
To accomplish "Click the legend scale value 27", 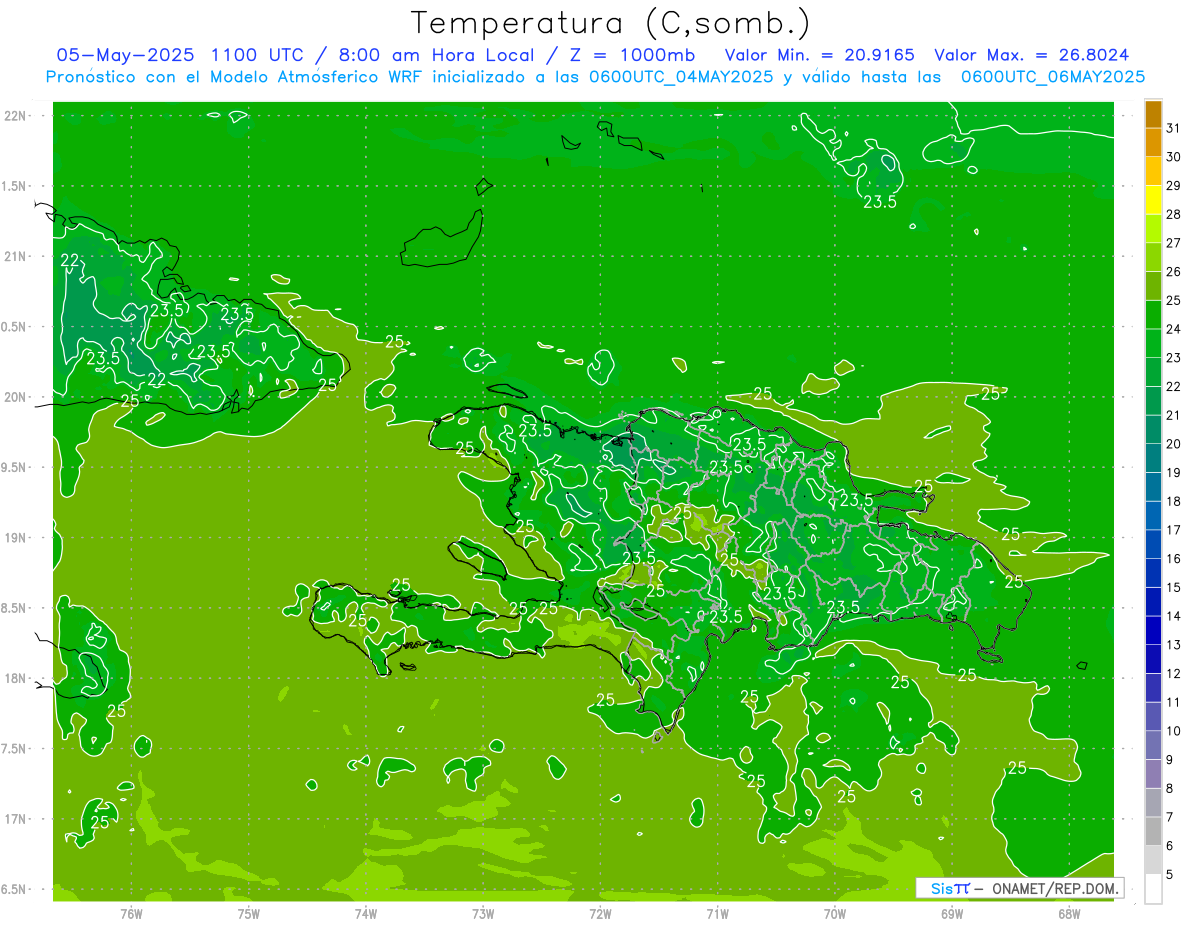I will coord(1173,243).
